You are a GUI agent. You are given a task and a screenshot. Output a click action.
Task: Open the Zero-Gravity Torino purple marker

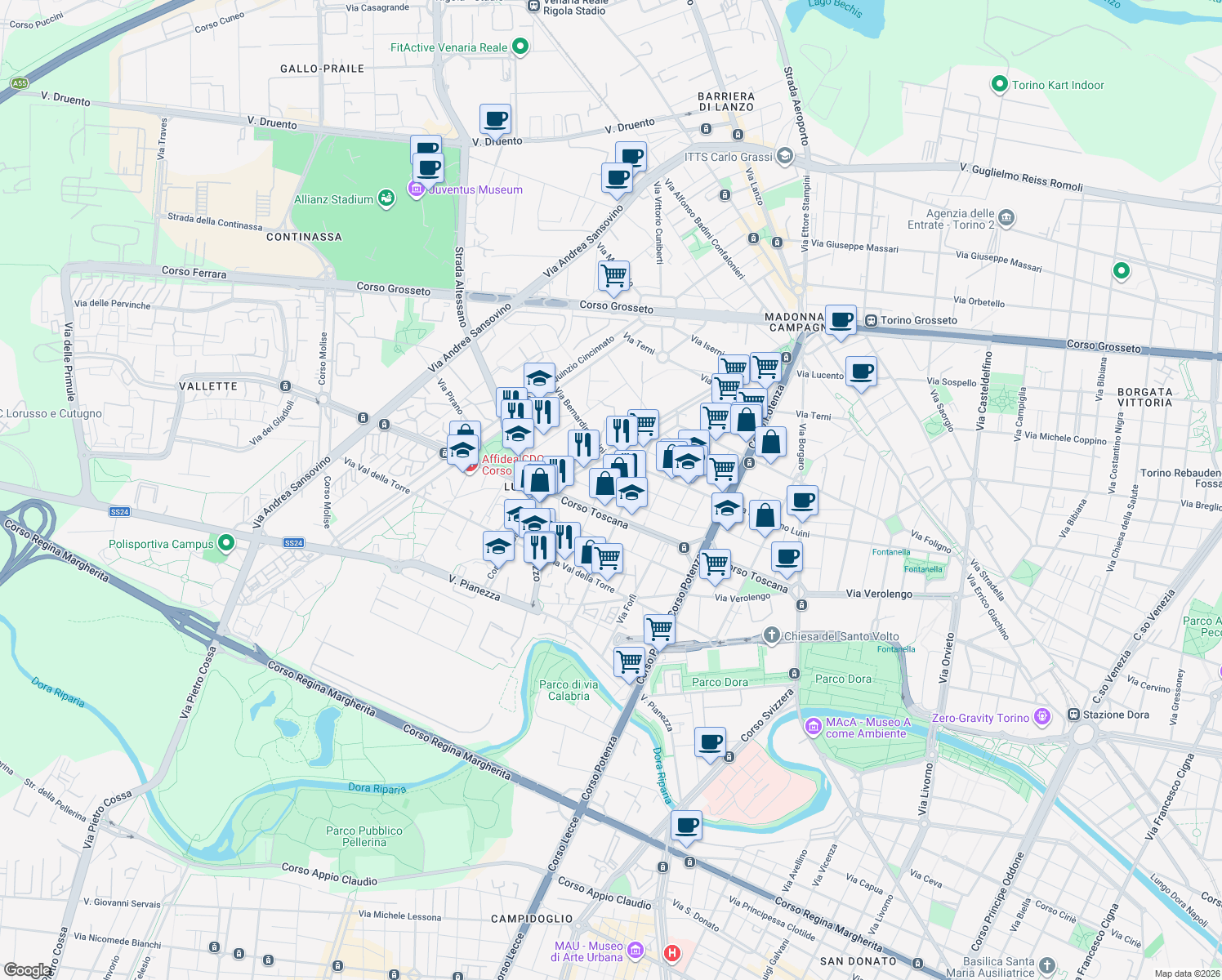[1041, 716]
